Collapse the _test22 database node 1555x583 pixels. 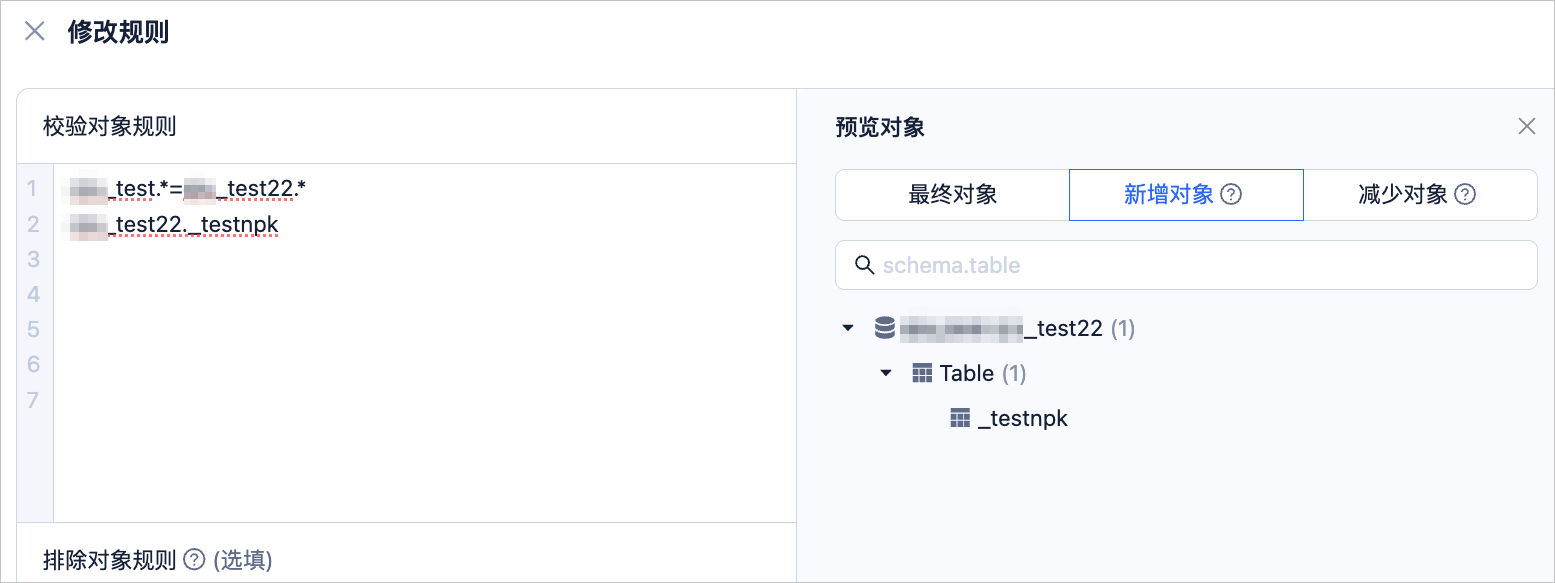point(849,328)
